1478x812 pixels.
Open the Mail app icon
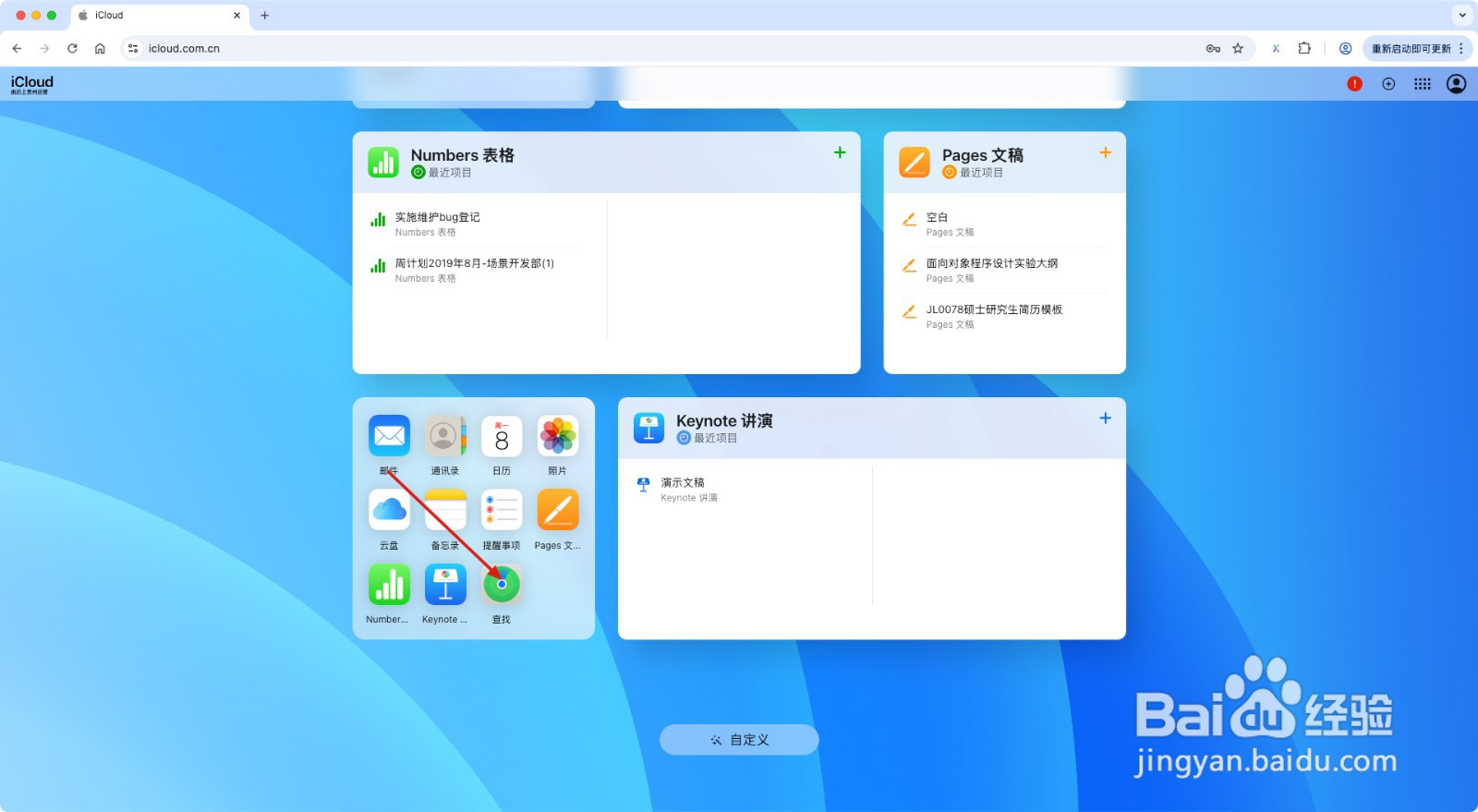pos(389,436)
